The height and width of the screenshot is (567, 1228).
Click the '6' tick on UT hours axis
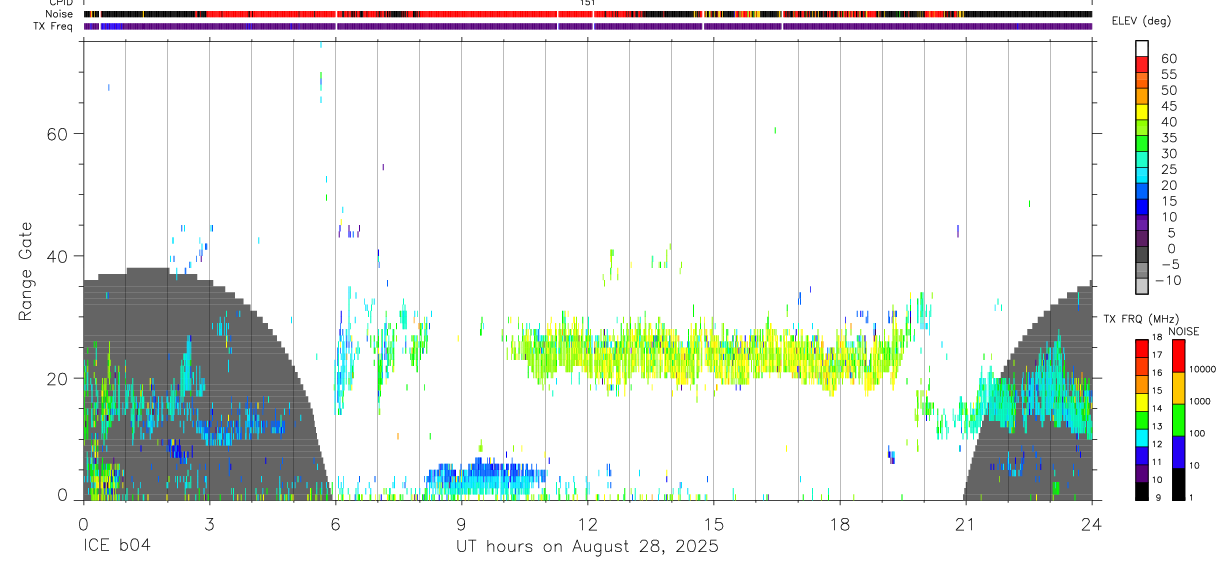pos(335,523)
